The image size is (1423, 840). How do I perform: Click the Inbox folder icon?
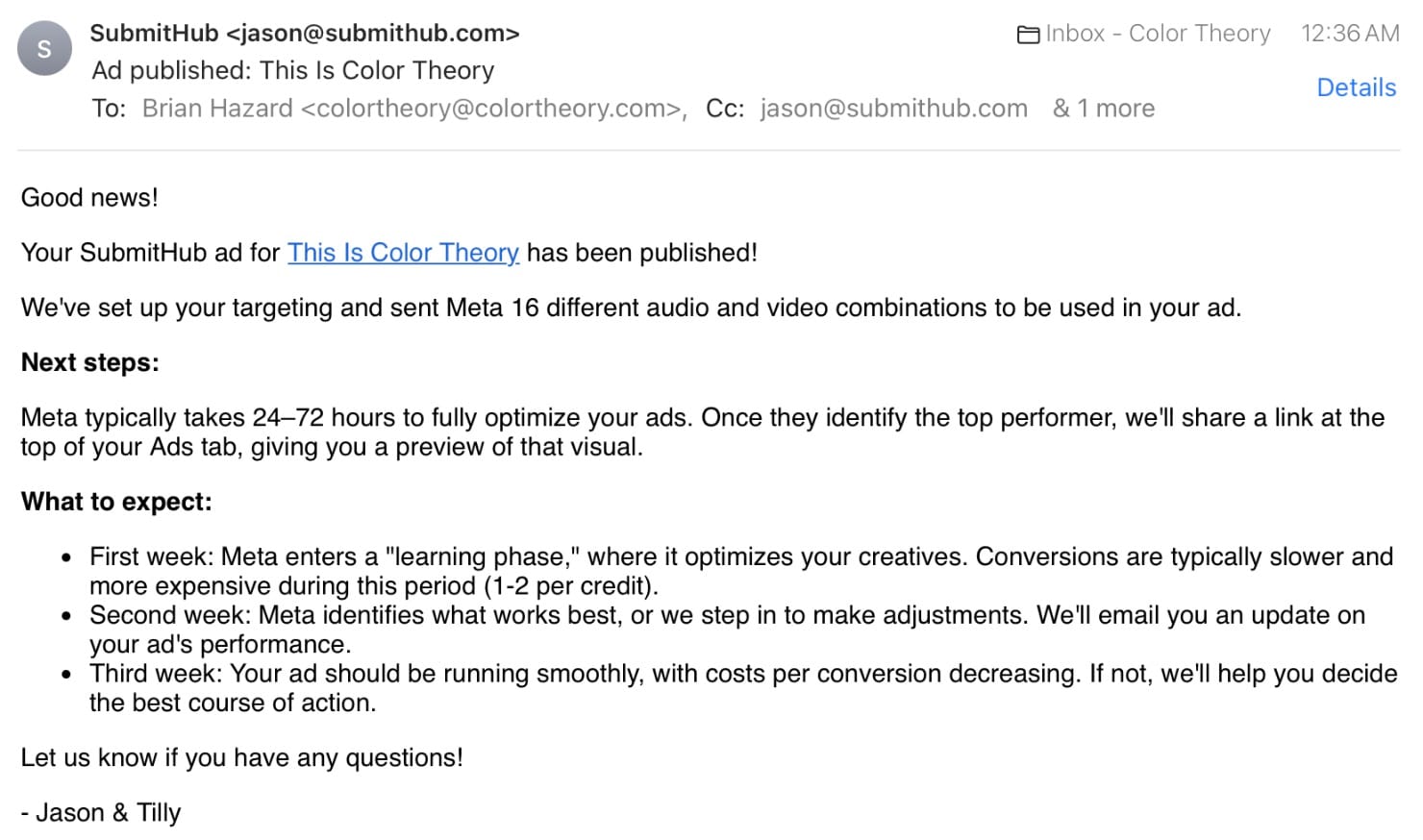click(x=1028, y=35)
